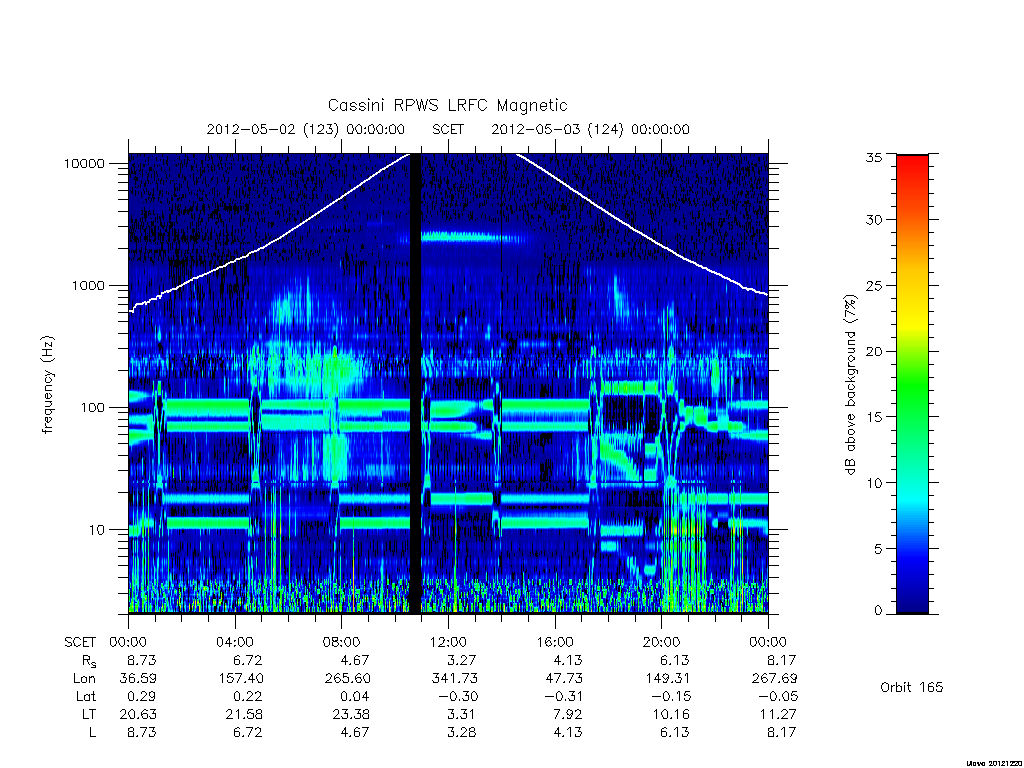Click the Lon value 47.73
The height and width of the screenshot is (768, 1024).
tap(564, 679)
